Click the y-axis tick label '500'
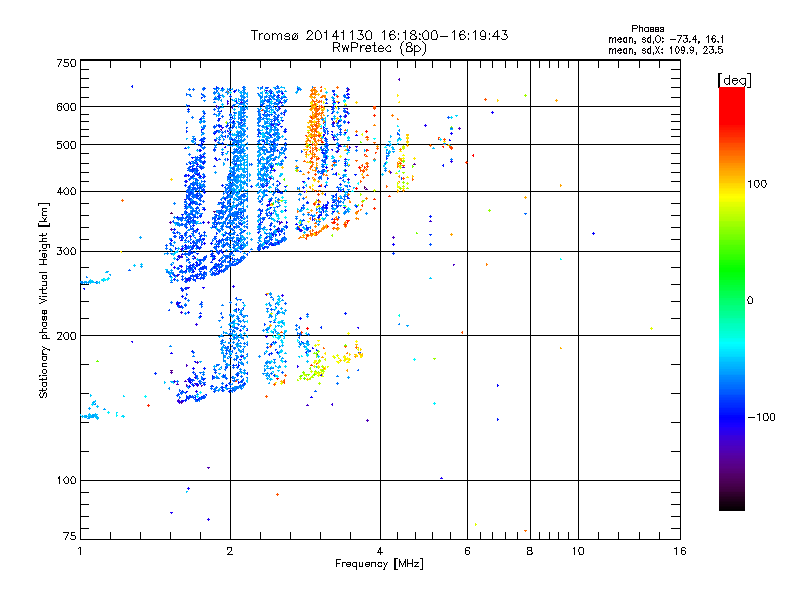 (x=67, y=145)
